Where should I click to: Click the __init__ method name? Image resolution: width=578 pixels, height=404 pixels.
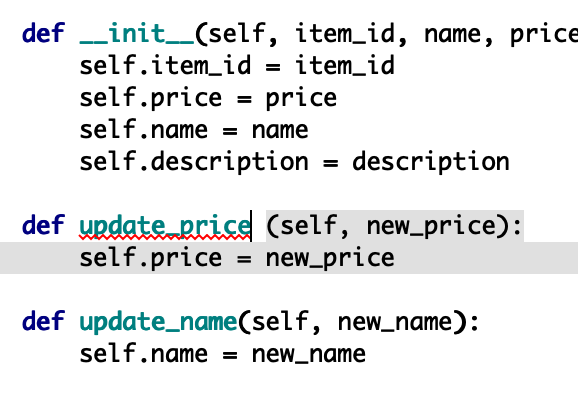coord(137,34)
